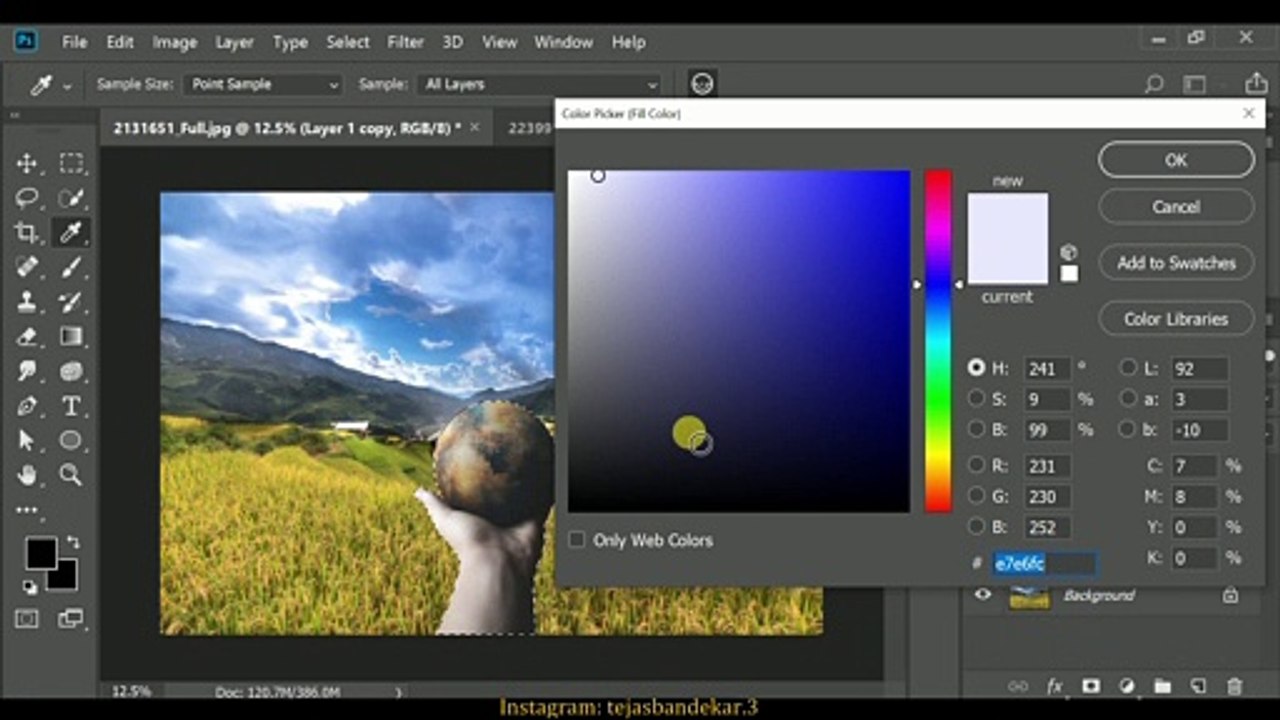The image size is (1280, 720).
Task: Open the Sample All Layers dropdown
Action: pos(540,85)
